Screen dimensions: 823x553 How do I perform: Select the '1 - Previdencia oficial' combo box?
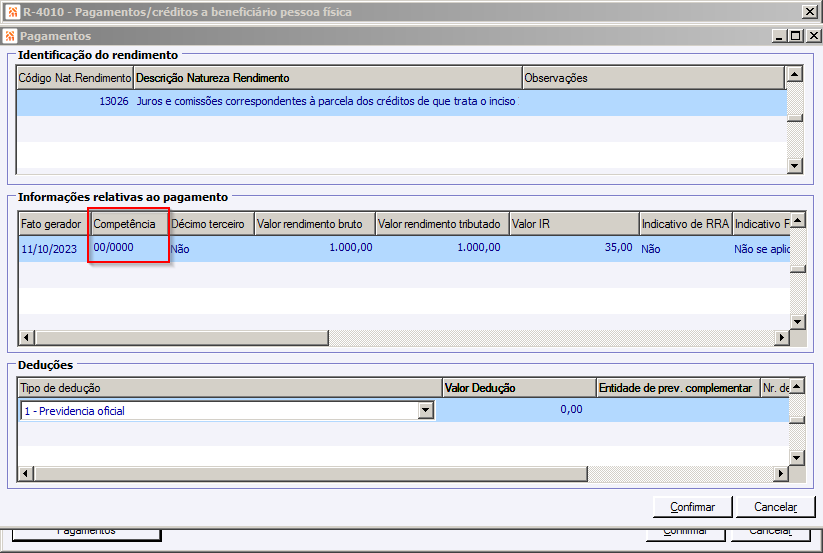tap(227, 410)
